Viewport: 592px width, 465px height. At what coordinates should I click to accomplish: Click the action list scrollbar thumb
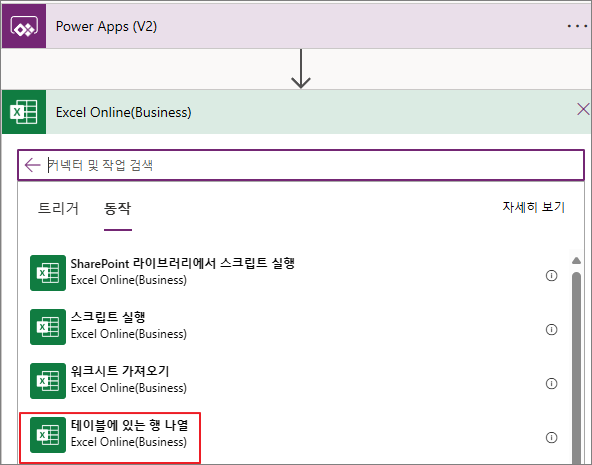point(576,368)
